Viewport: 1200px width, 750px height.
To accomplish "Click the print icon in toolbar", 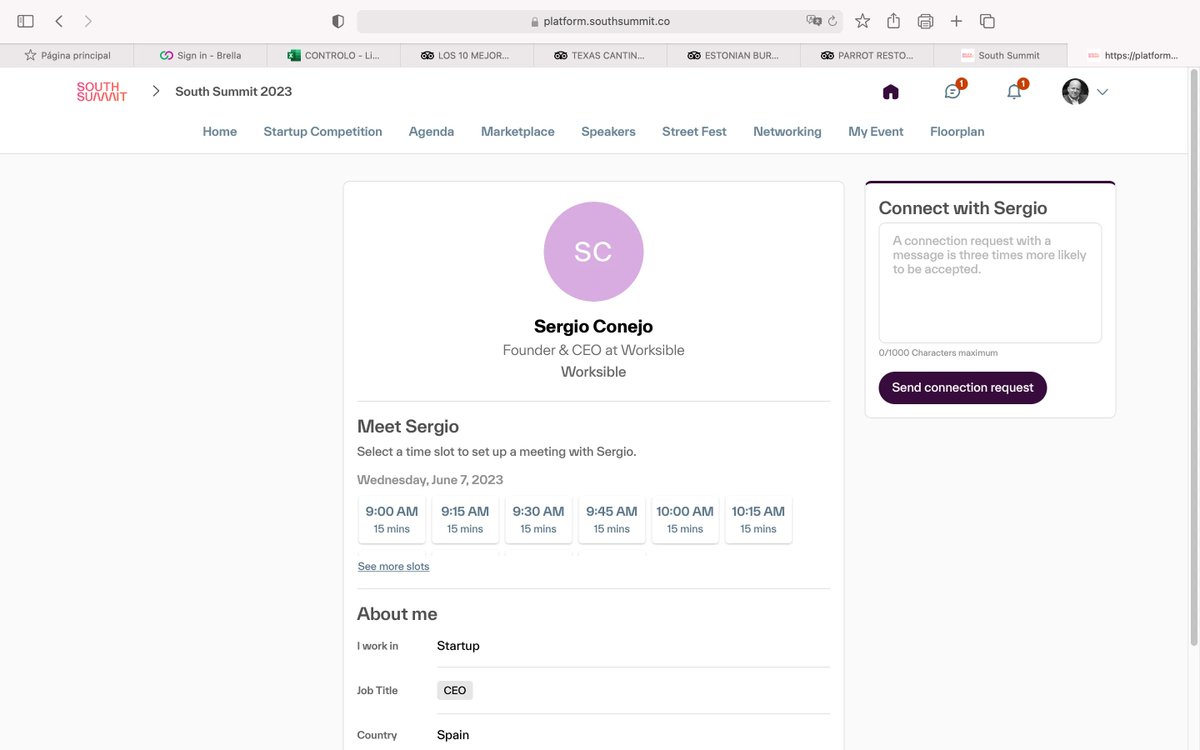I will (925, 21).
